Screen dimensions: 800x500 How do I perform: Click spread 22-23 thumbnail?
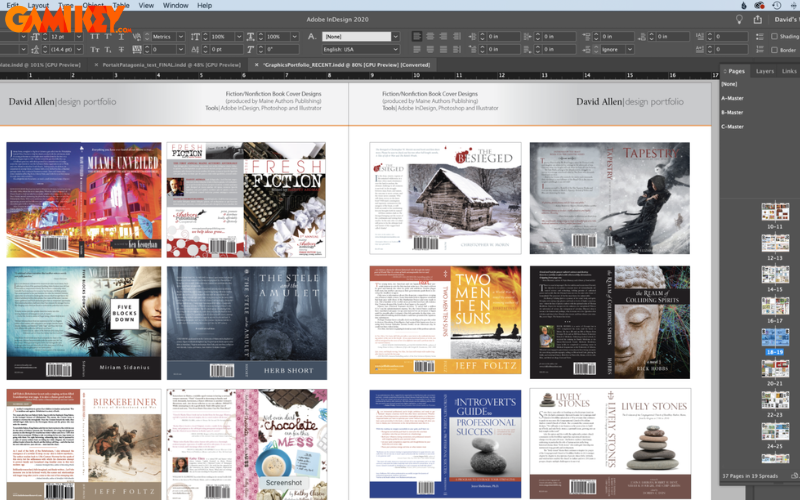775,401
